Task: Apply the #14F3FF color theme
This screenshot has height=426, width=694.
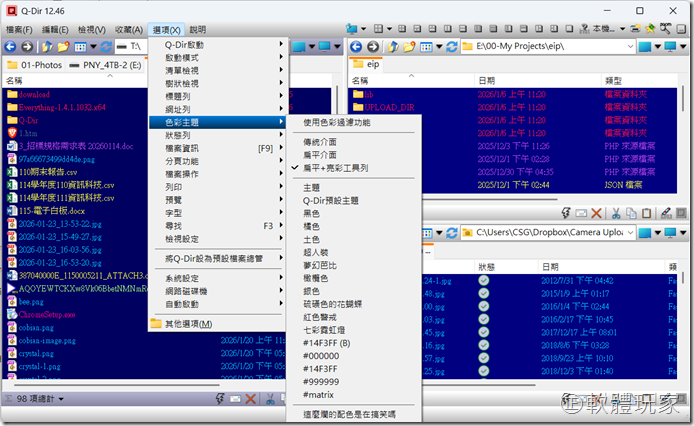Action: click(322, 369)
